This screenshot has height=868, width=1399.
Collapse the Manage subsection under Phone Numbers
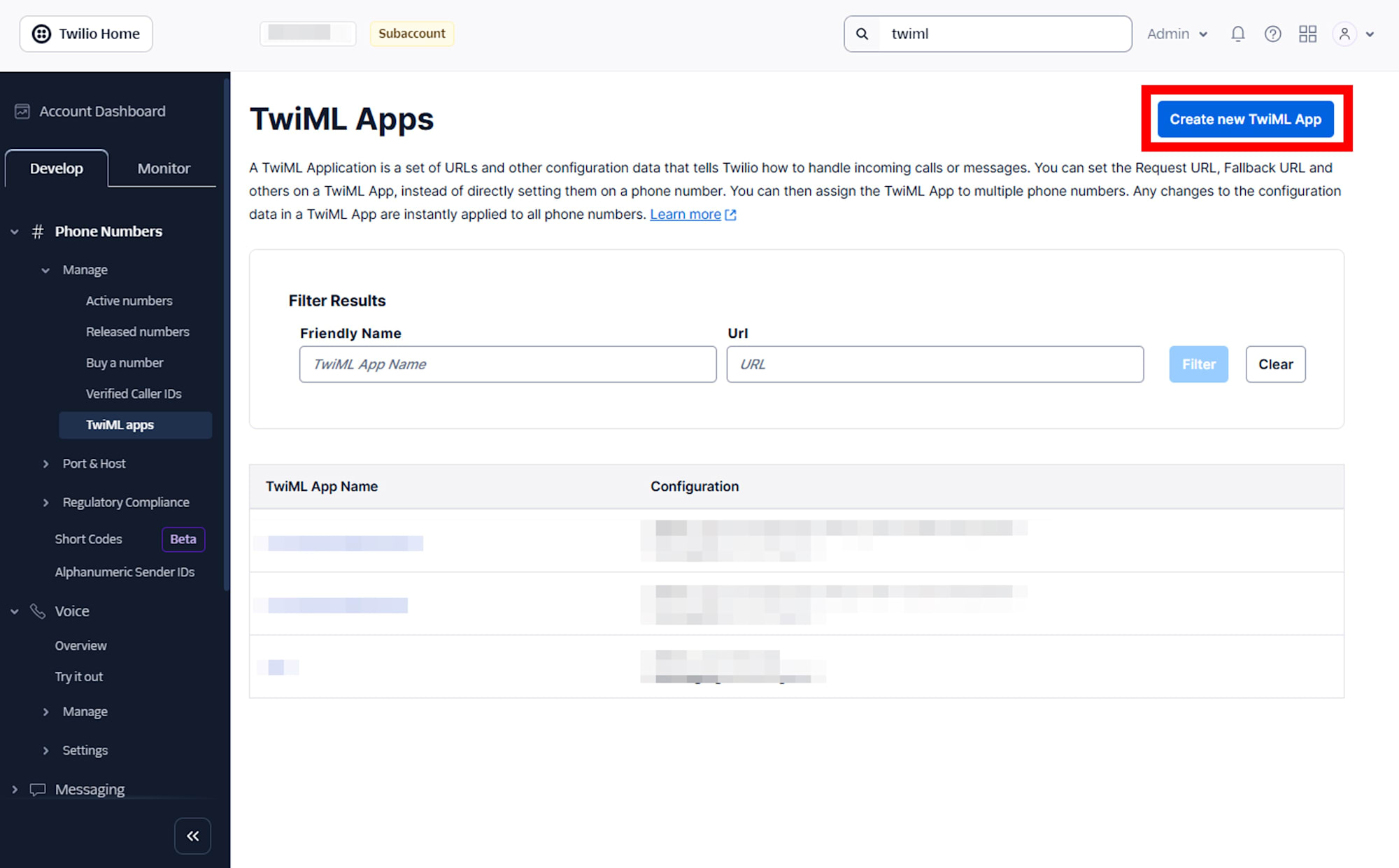coord(45,270)
